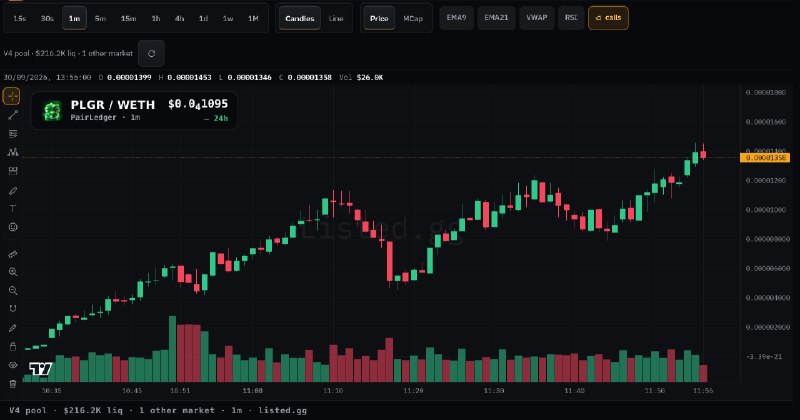Switch chart type to Line

tap(336, 18)
